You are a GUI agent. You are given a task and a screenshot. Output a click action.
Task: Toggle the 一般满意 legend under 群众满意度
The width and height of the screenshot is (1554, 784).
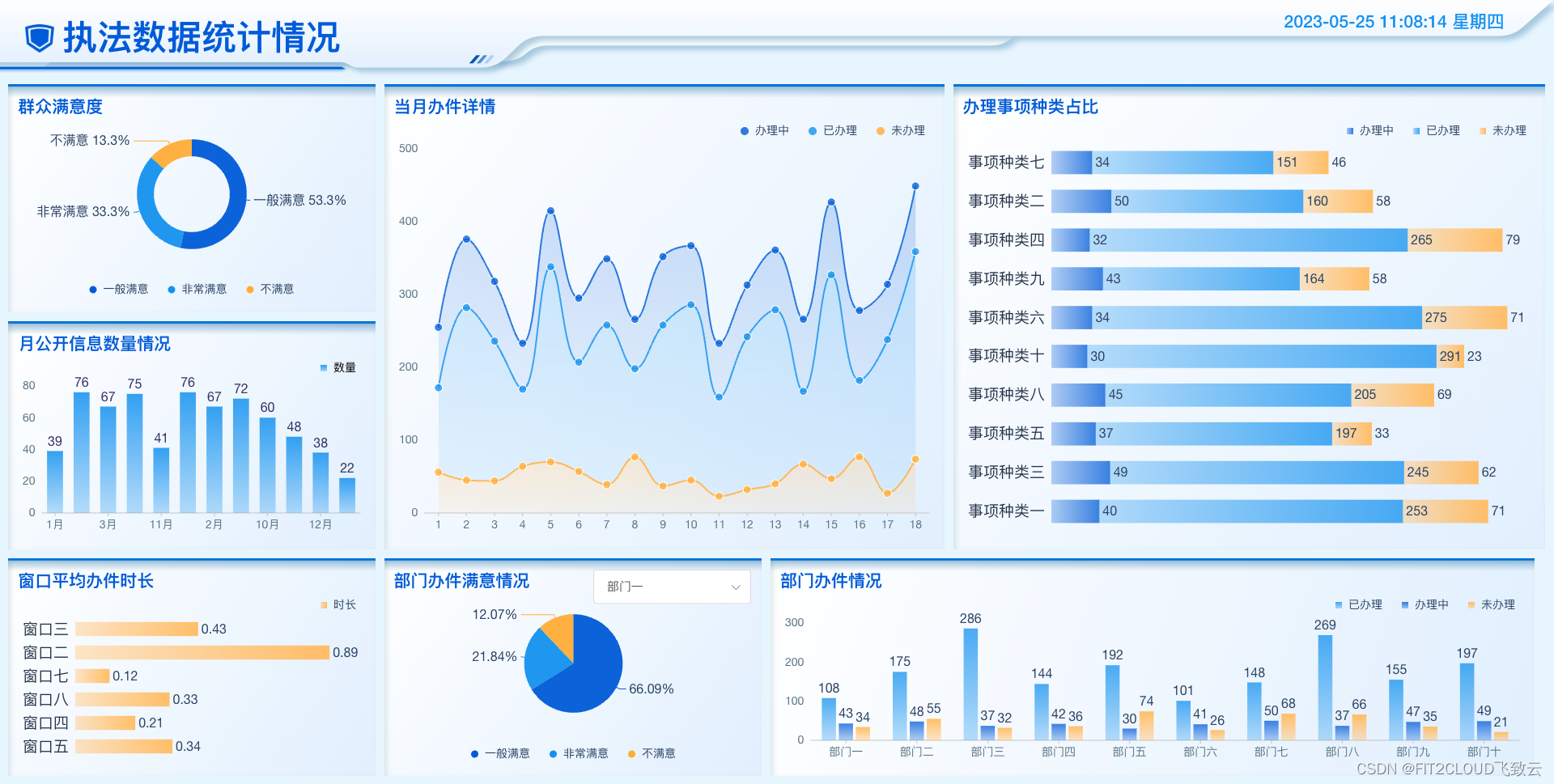(x=93, y=289)
